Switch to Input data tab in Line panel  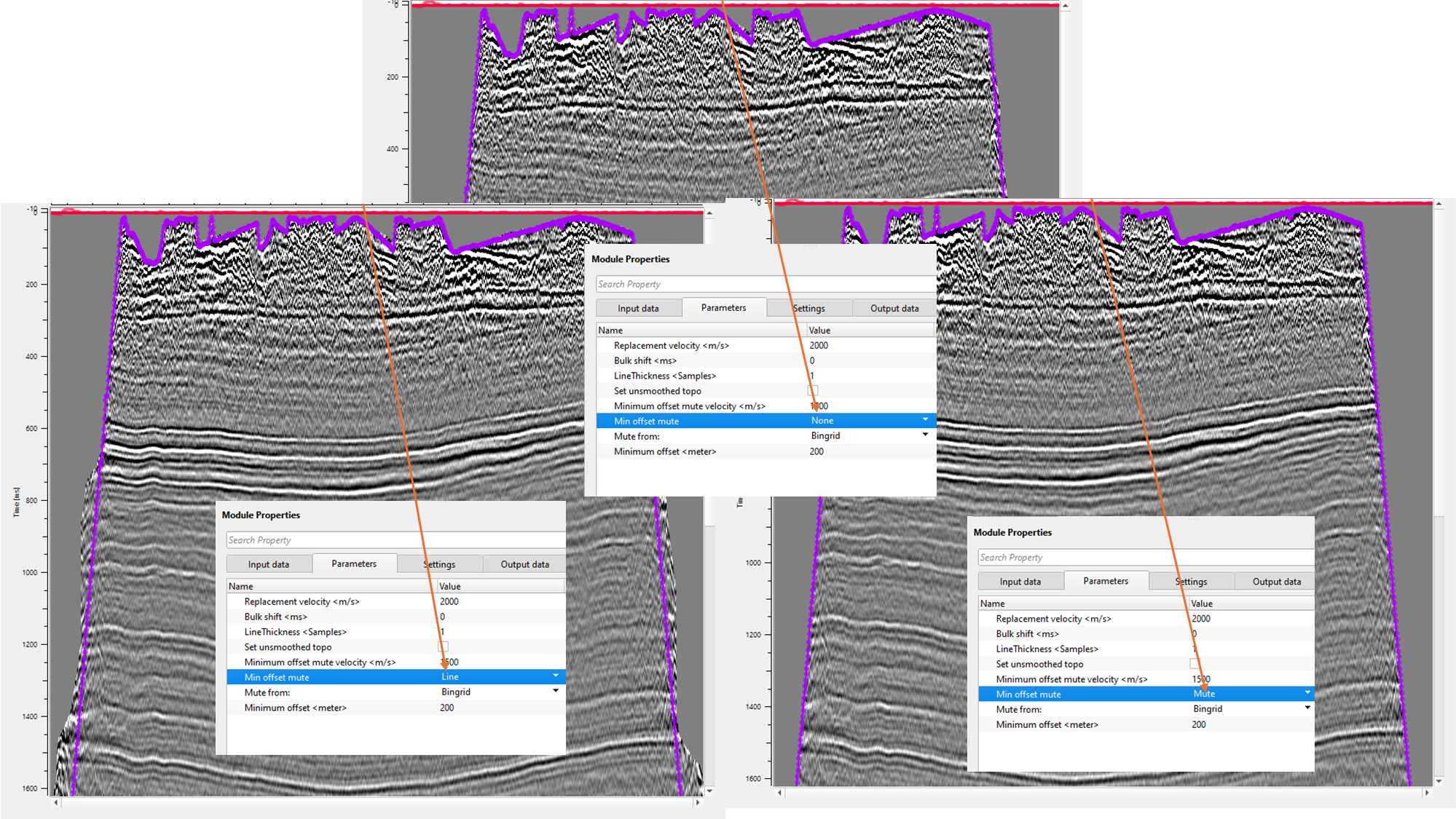269,564
